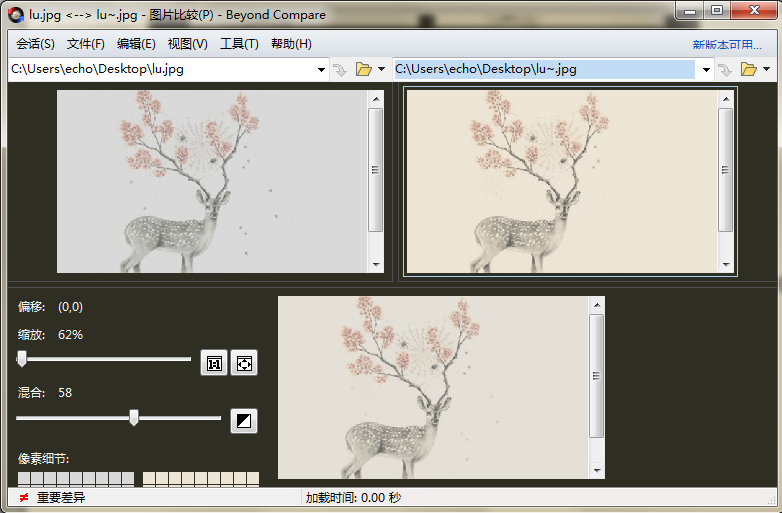Click the right lu~.jpg path input field
782x513 pixels.
[544, 70]
